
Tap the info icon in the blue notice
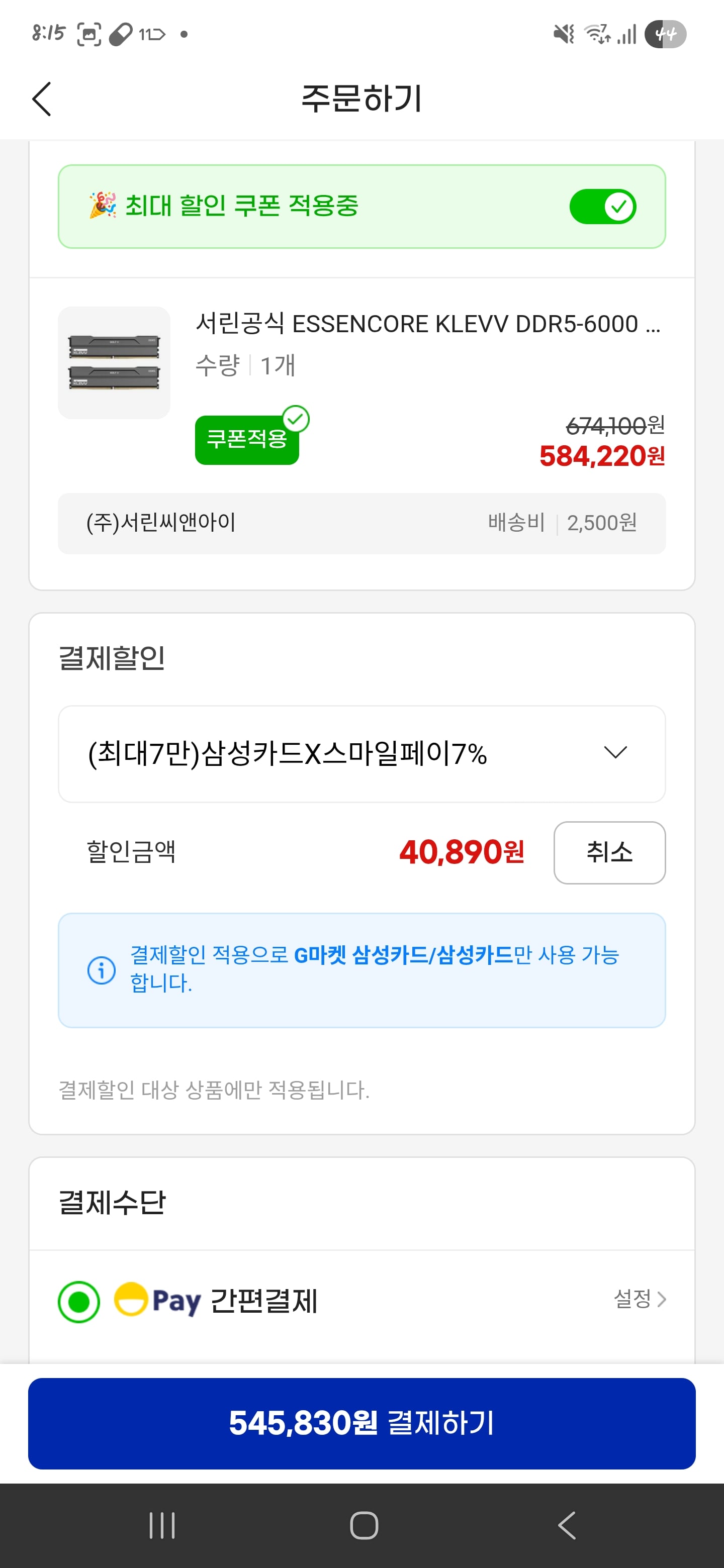tap(101, 970)
